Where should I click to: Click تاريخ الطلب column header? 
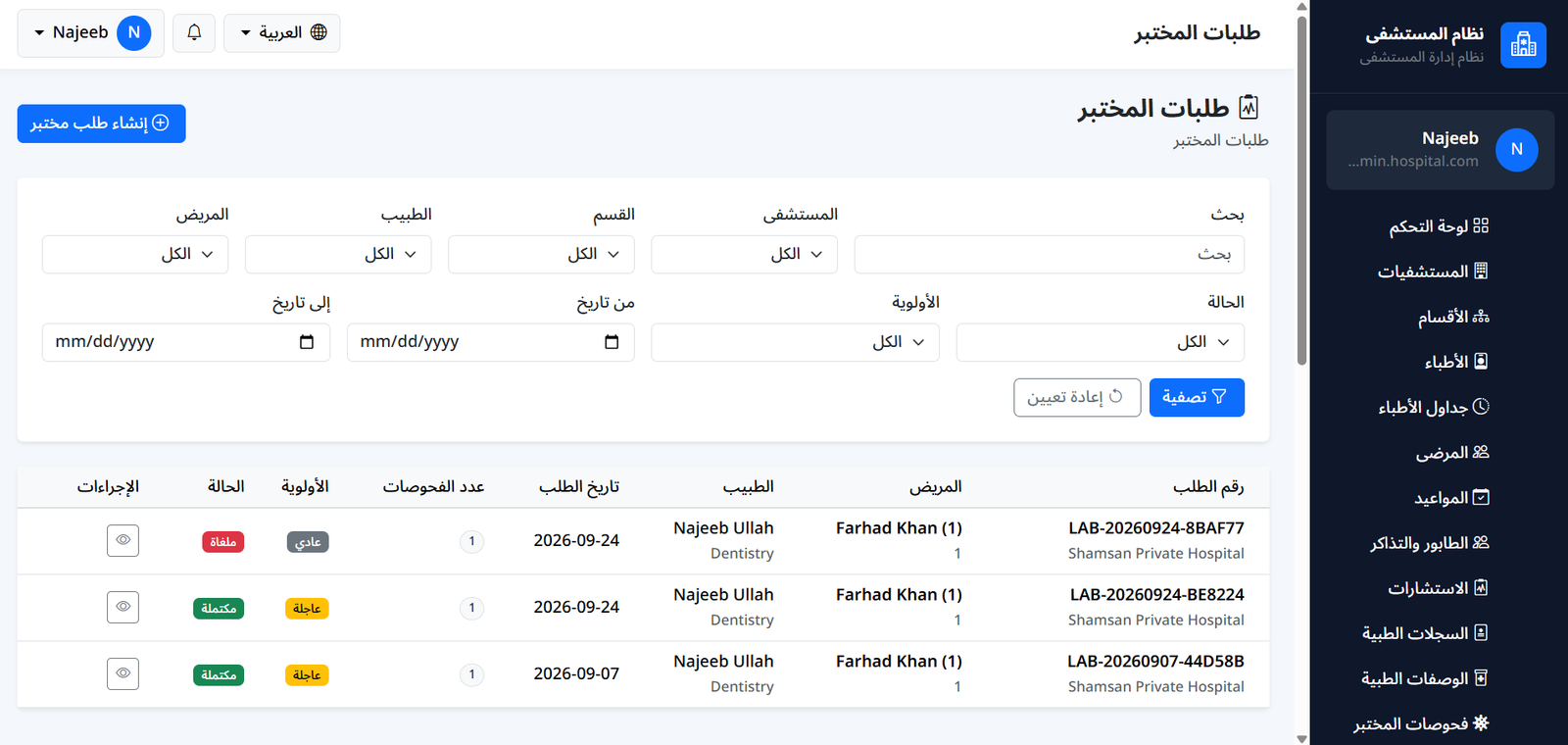point(579,486)
